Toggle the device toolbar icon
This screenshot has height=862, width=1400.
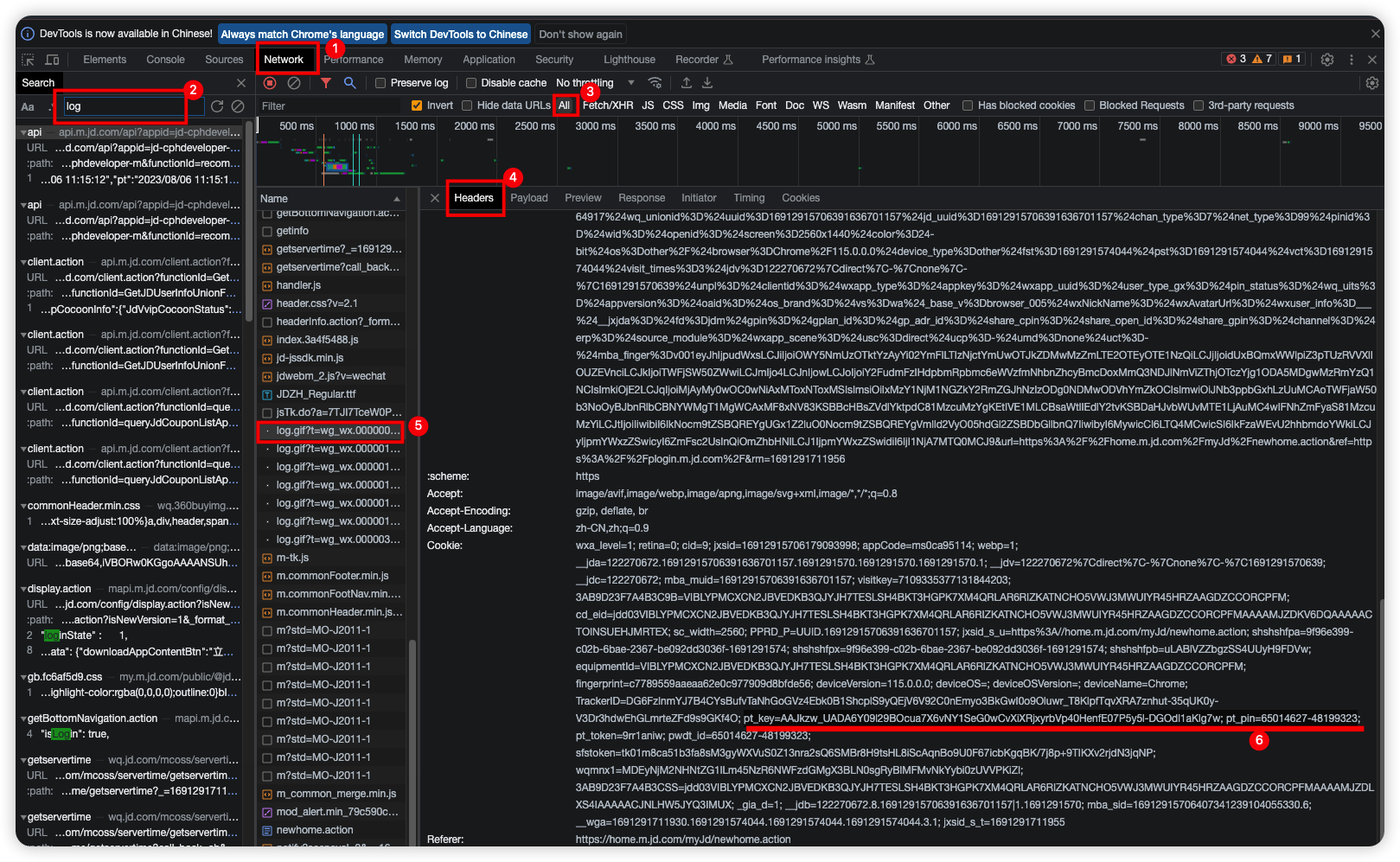(x=52, y=60)
